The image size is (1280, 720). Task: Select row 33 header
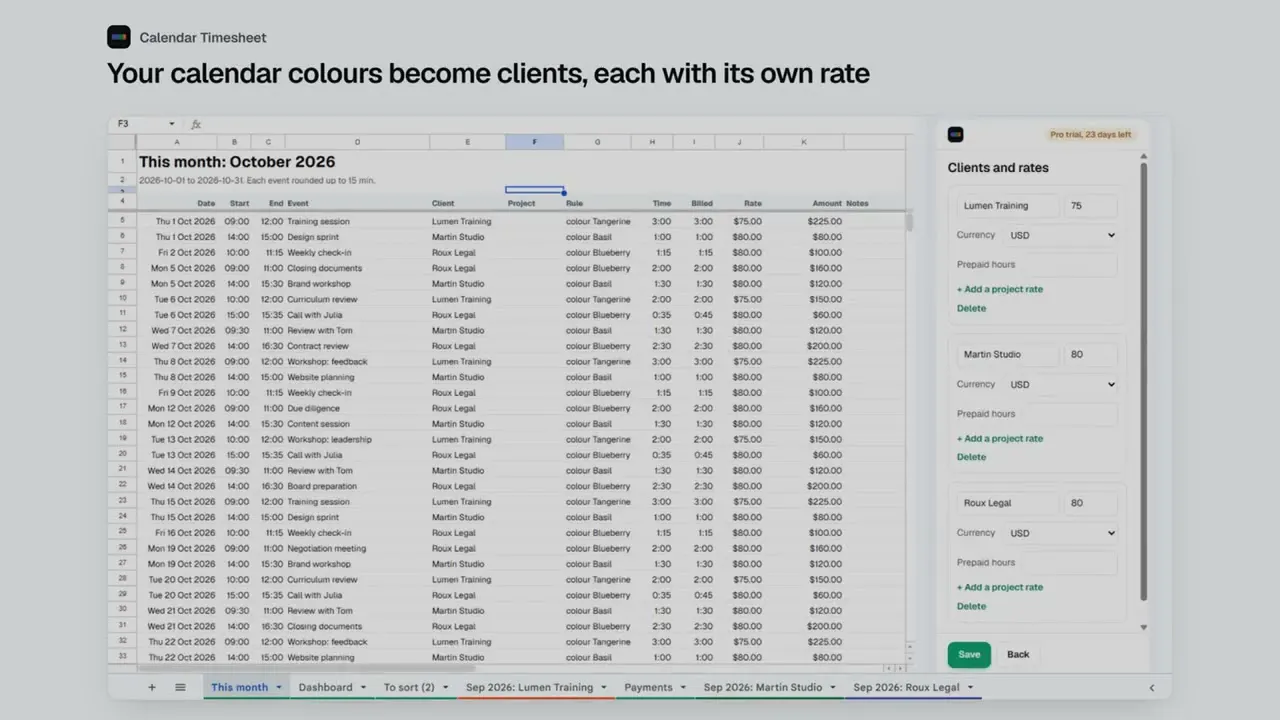[x=122, y=657]
